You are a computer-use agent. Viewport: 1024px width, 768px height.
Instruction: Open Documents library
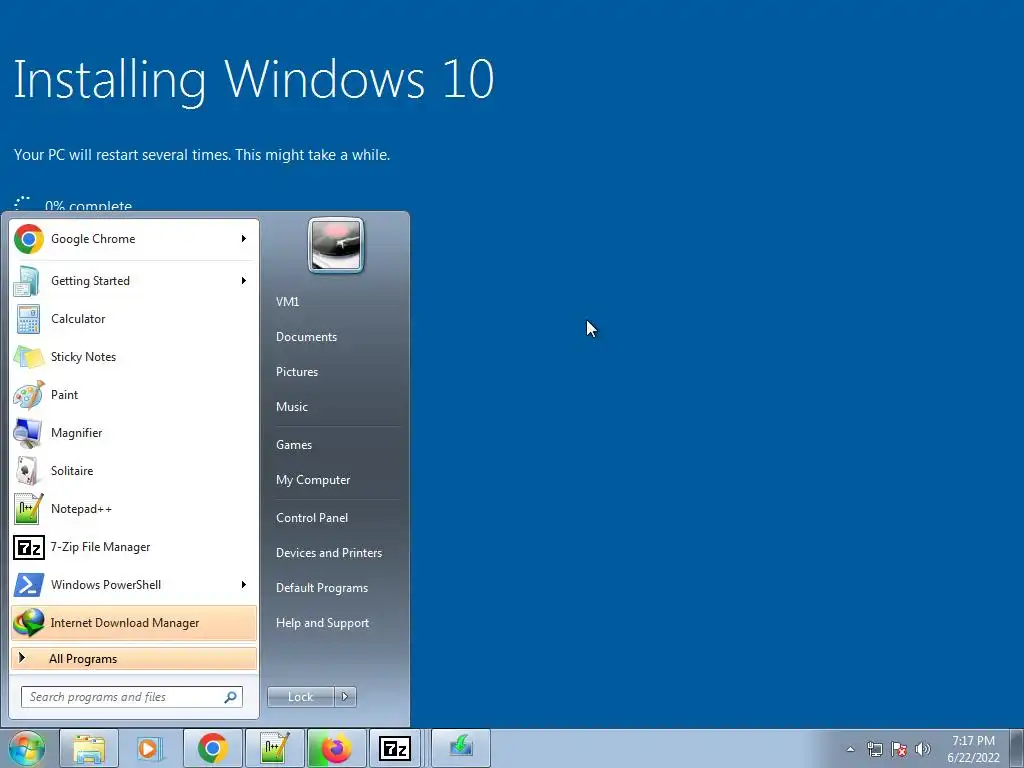click(x=306, y=337)
